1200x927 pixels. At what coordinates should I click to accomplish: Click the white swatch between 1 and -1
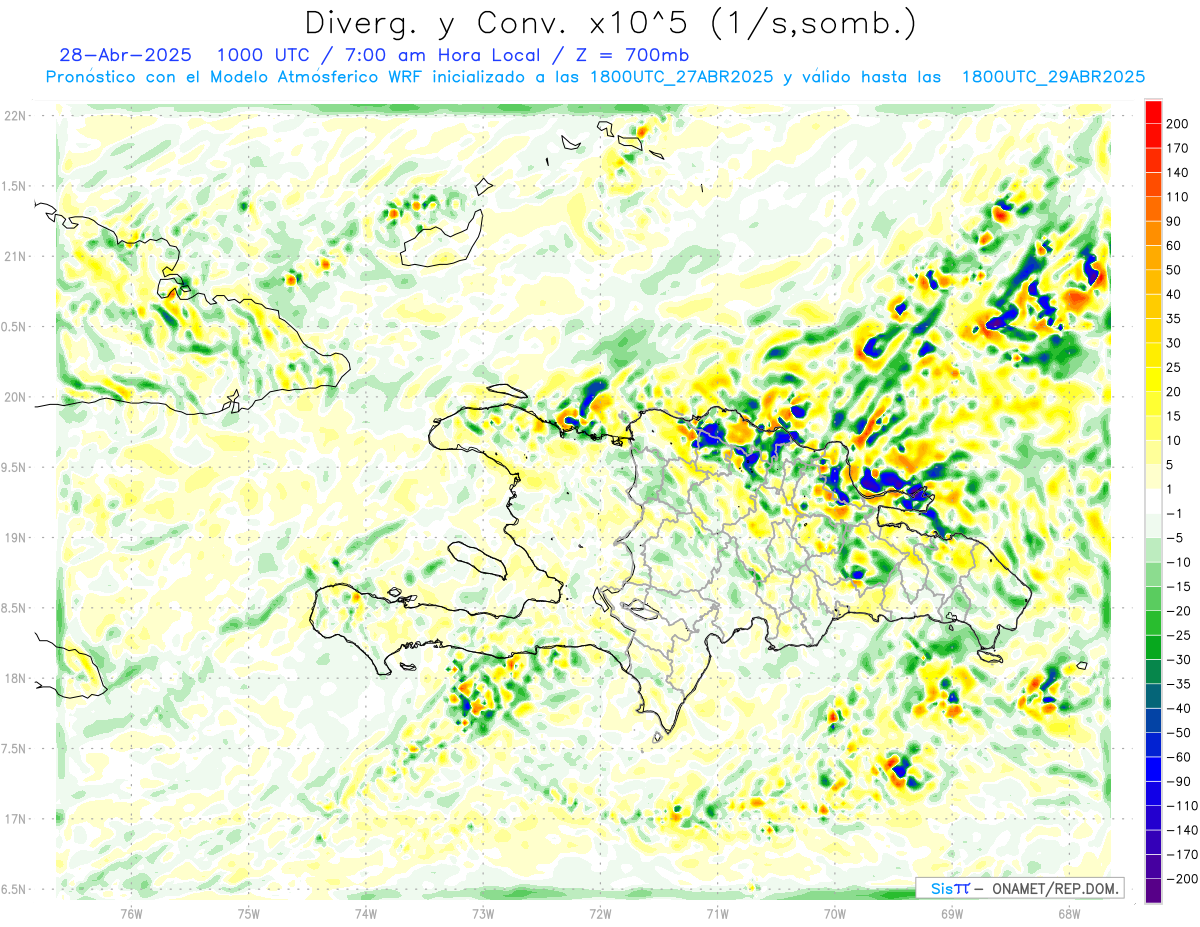click(x=1153, y=501)
